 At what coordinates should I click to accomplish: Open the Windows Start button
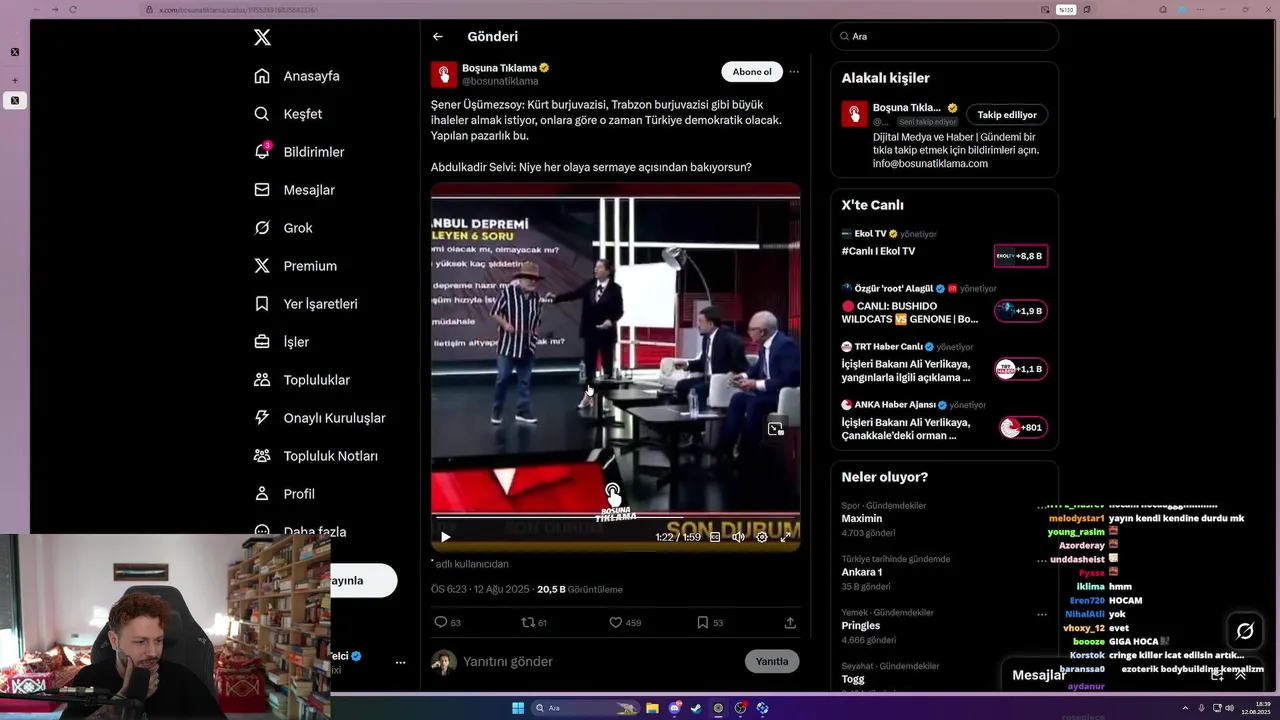pos(518,708)
